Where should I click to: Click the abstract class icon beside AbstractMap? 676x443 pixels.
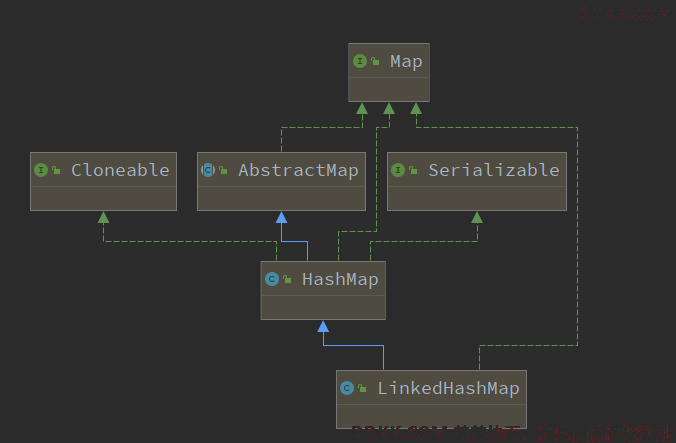[208, 170]
